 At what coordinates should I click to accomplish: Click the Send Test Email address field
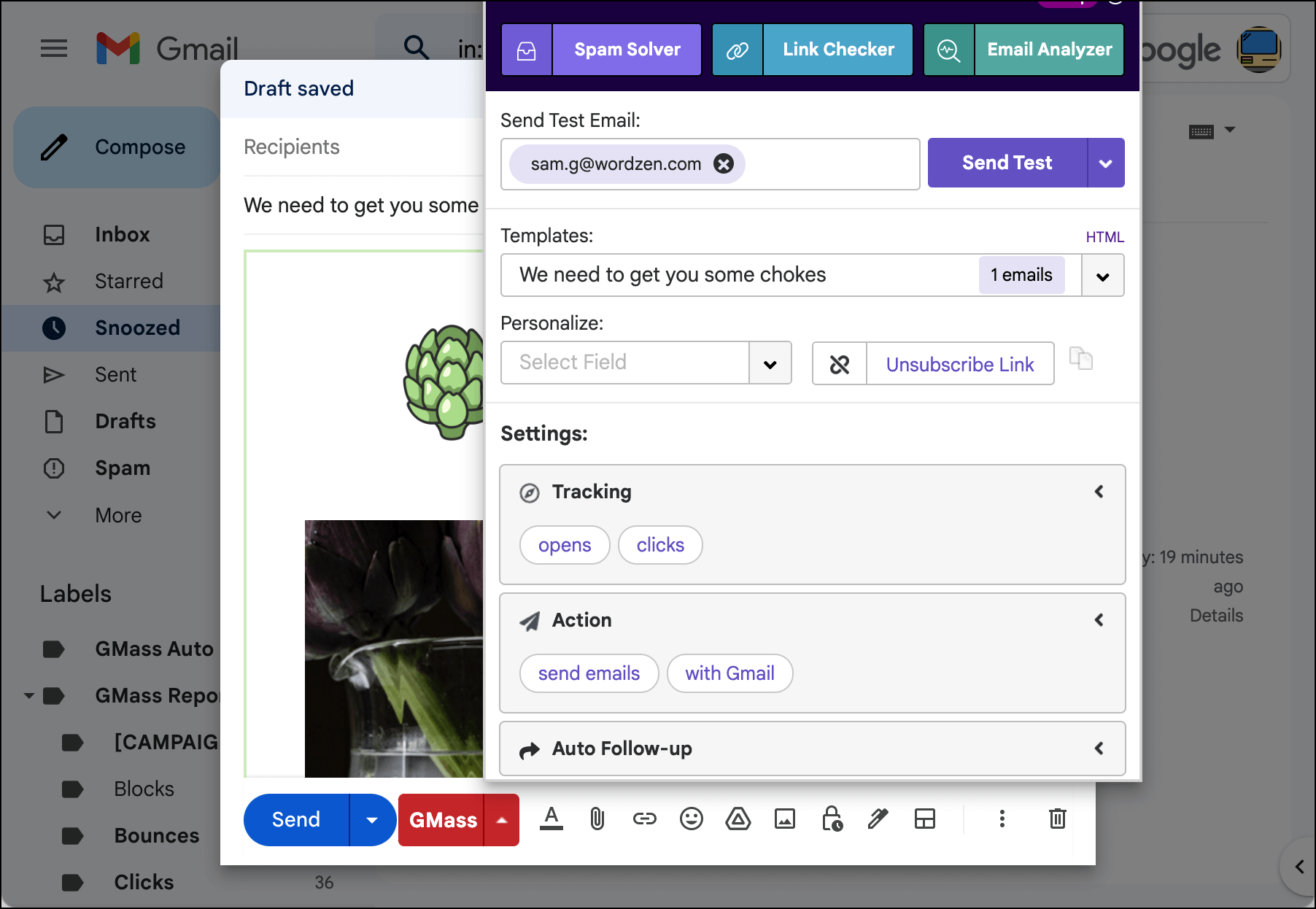[711, 164]
